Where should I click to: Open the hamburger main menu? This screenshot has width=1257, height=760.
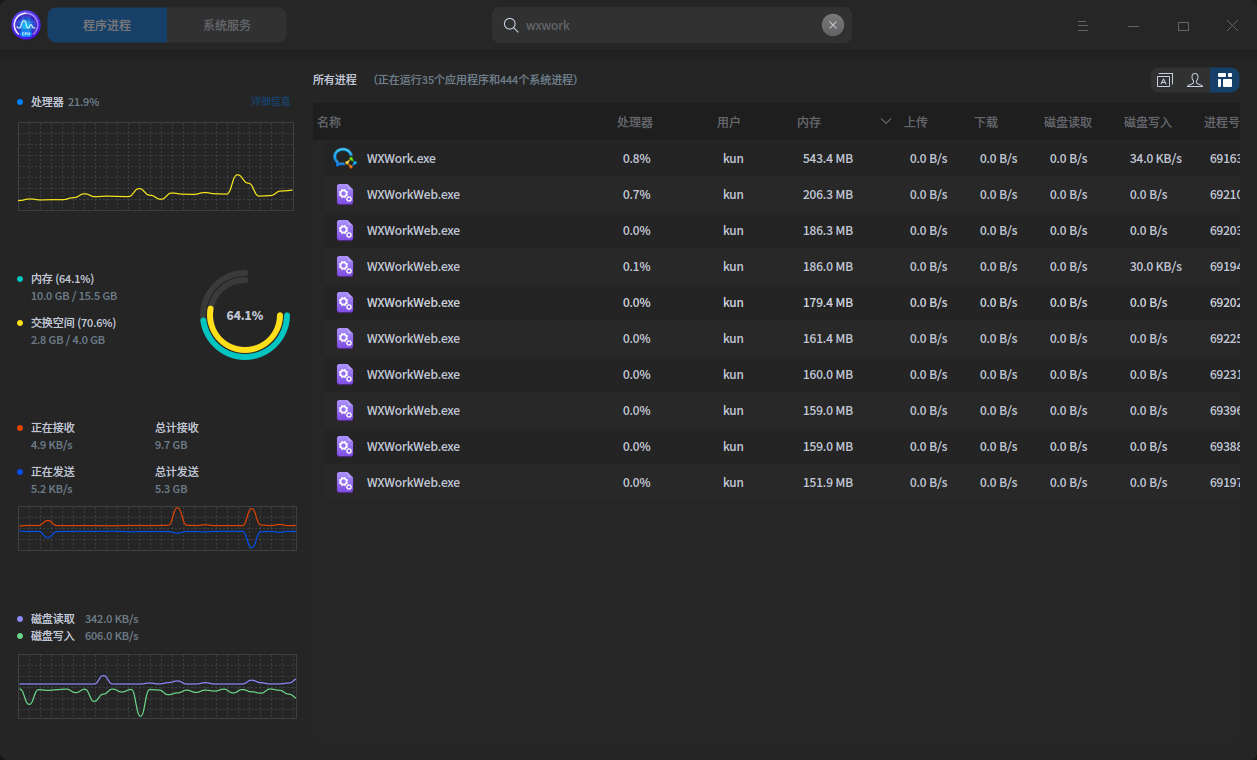tap(1083, 26)
